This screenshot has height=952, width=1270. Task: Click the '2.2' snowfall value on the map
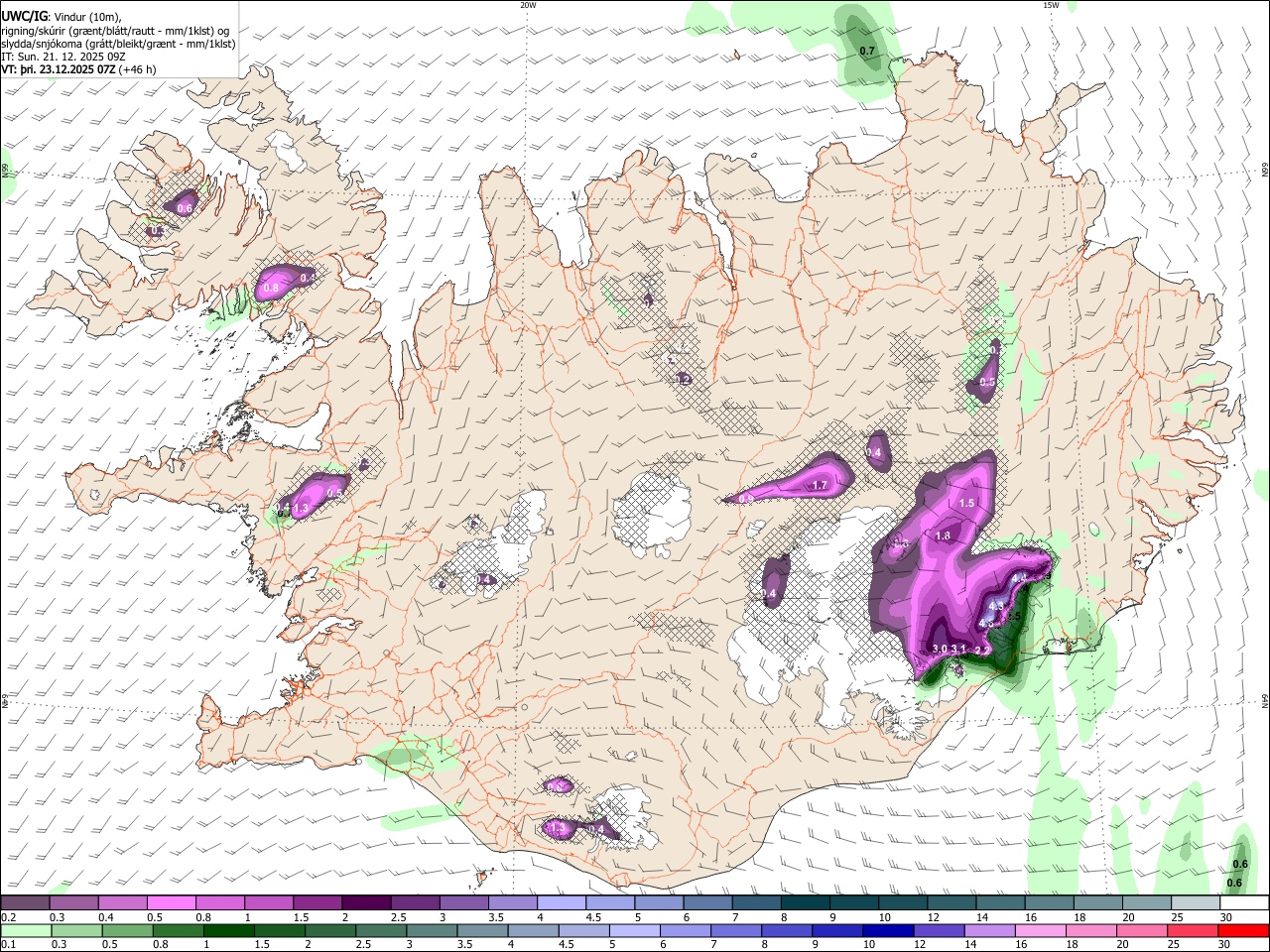982,651
